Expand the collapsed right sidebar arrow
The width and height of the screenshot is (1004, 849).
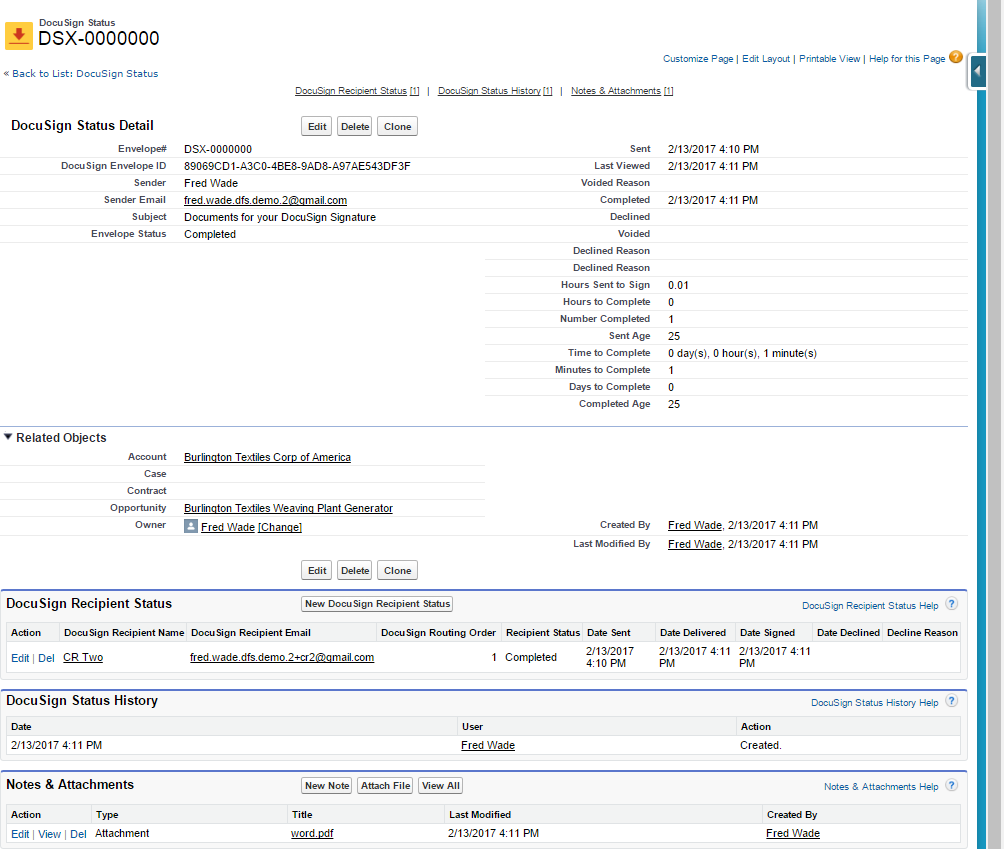977,72
